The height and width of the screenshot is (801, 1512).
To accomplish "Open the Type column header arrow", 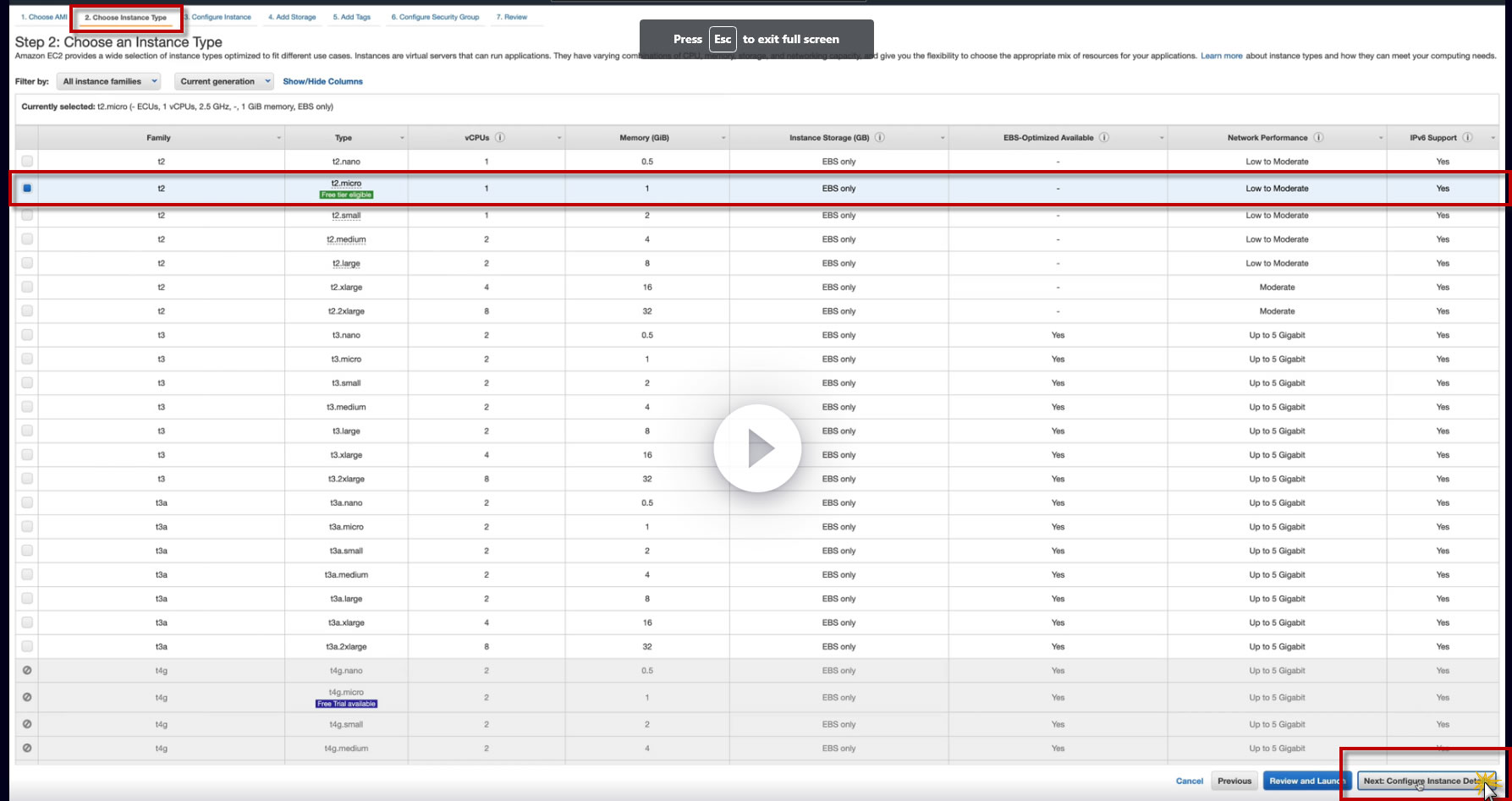I will click(402, 138).
